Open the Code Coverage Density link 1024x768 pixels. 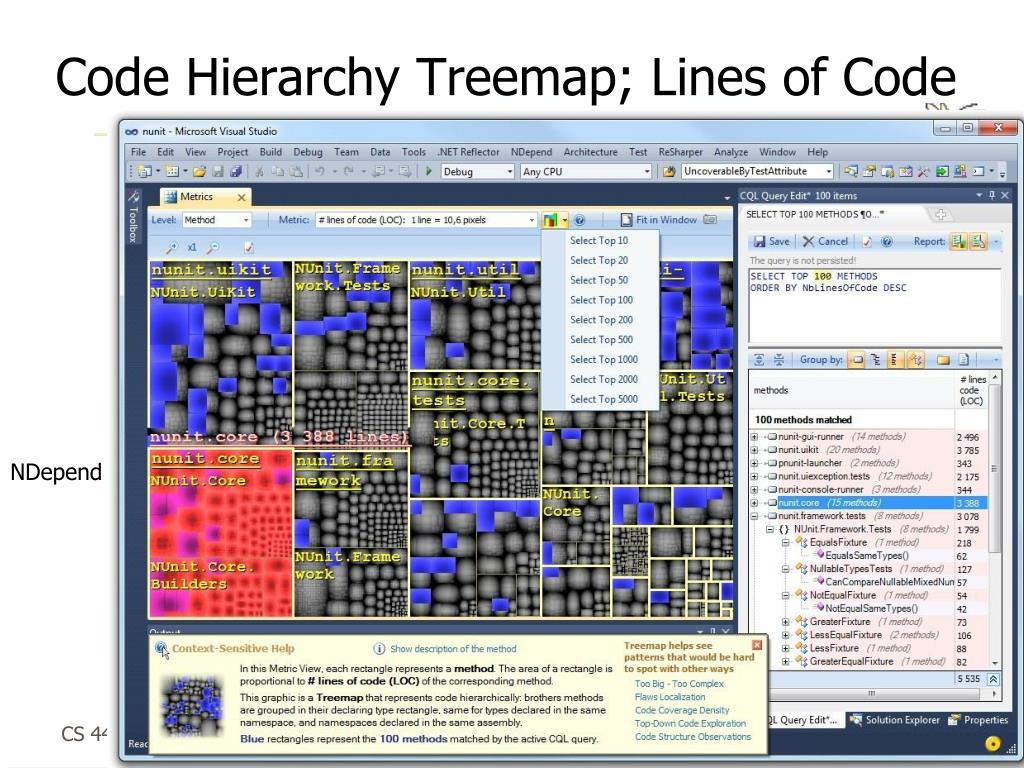point(682,710)
